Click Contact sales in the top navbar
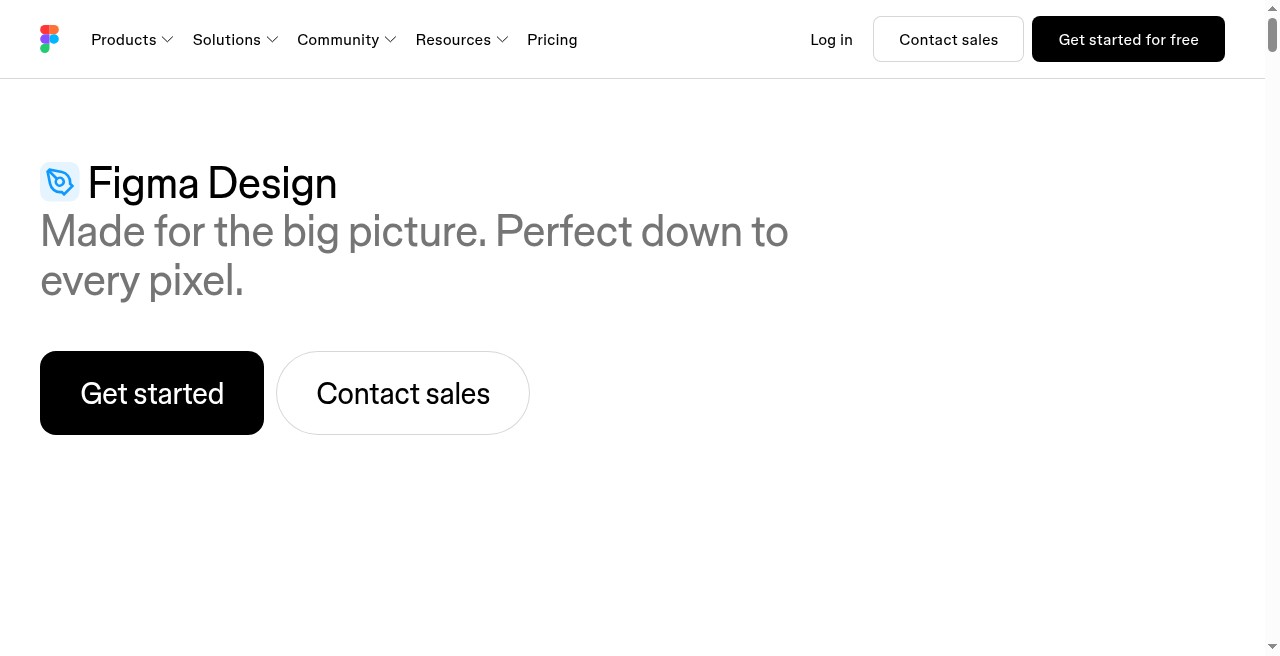Image resolution: width=1280 pixels, height=656 pixels. pyautogui.click(x=948, y=39)
